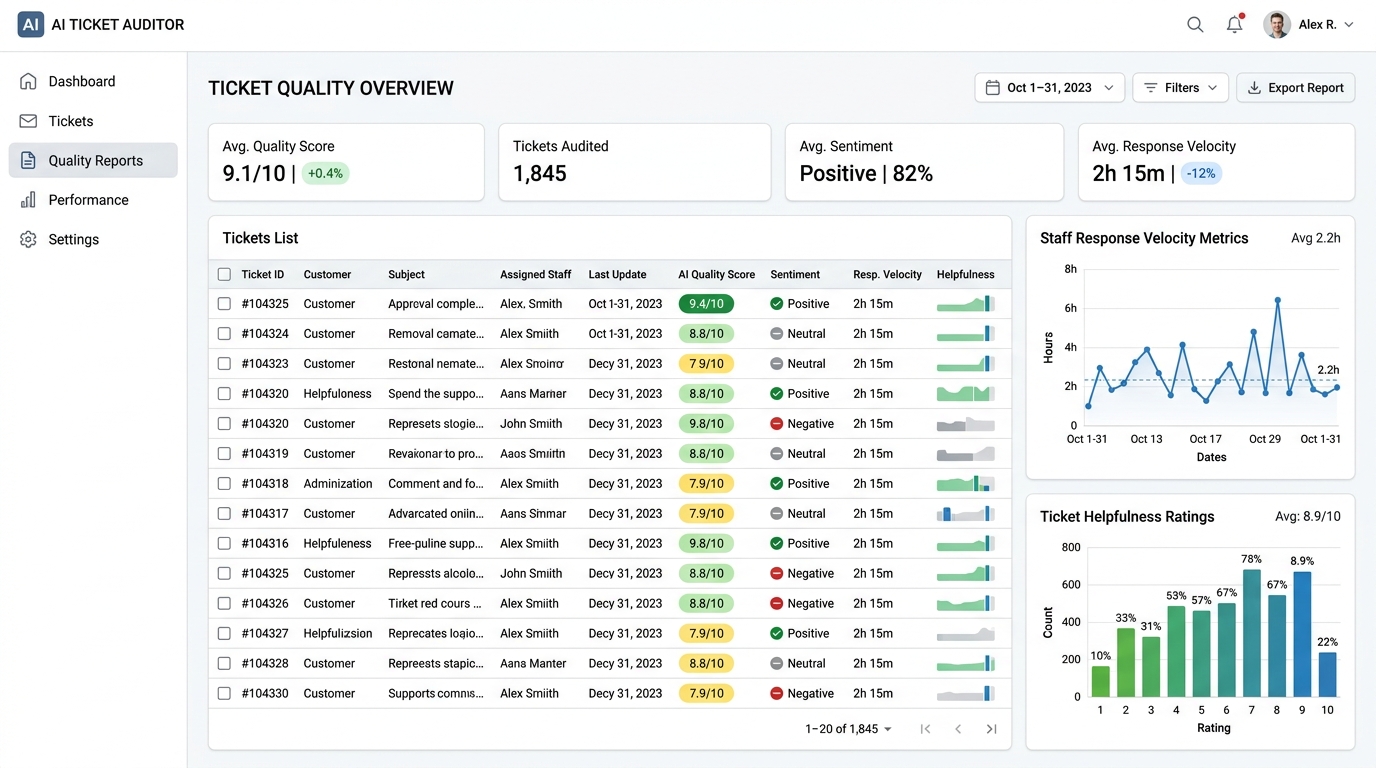Click the Export Report download icon
Viewport: 1376px width, 768px height.
[1254, 88]
